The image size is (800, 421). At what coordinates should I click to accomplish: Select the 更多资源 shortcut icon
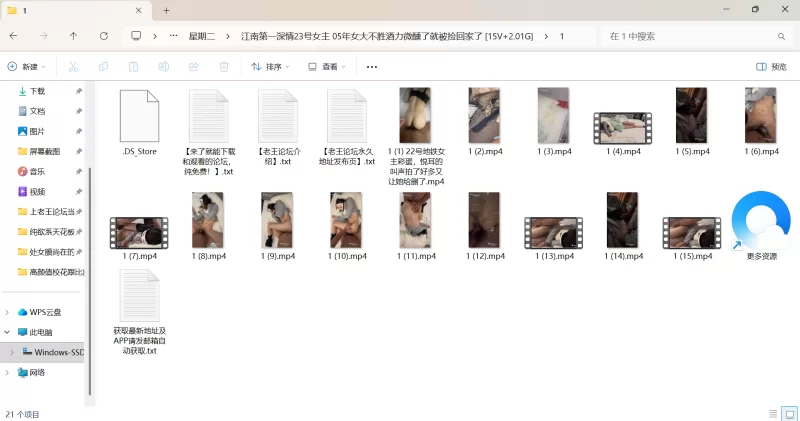tap(761, 227)
